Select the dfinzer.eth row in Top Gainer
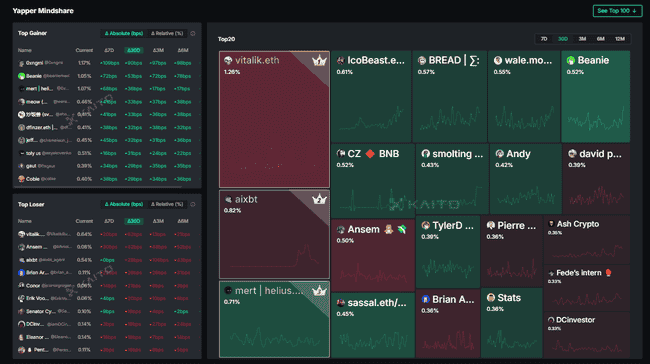This screenshot has height=364, width=650. click(x=107, y=127)
